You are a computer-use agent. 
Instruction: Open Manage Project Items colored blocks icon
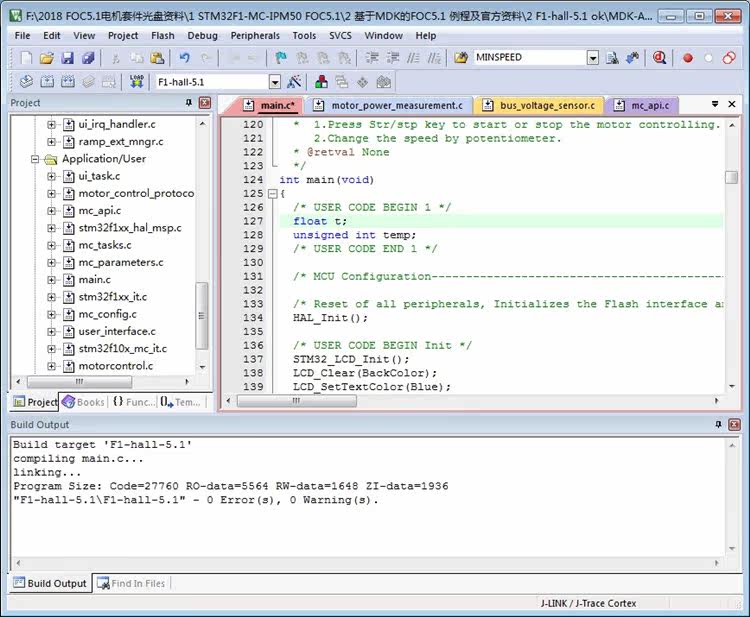tap(321, 82)
